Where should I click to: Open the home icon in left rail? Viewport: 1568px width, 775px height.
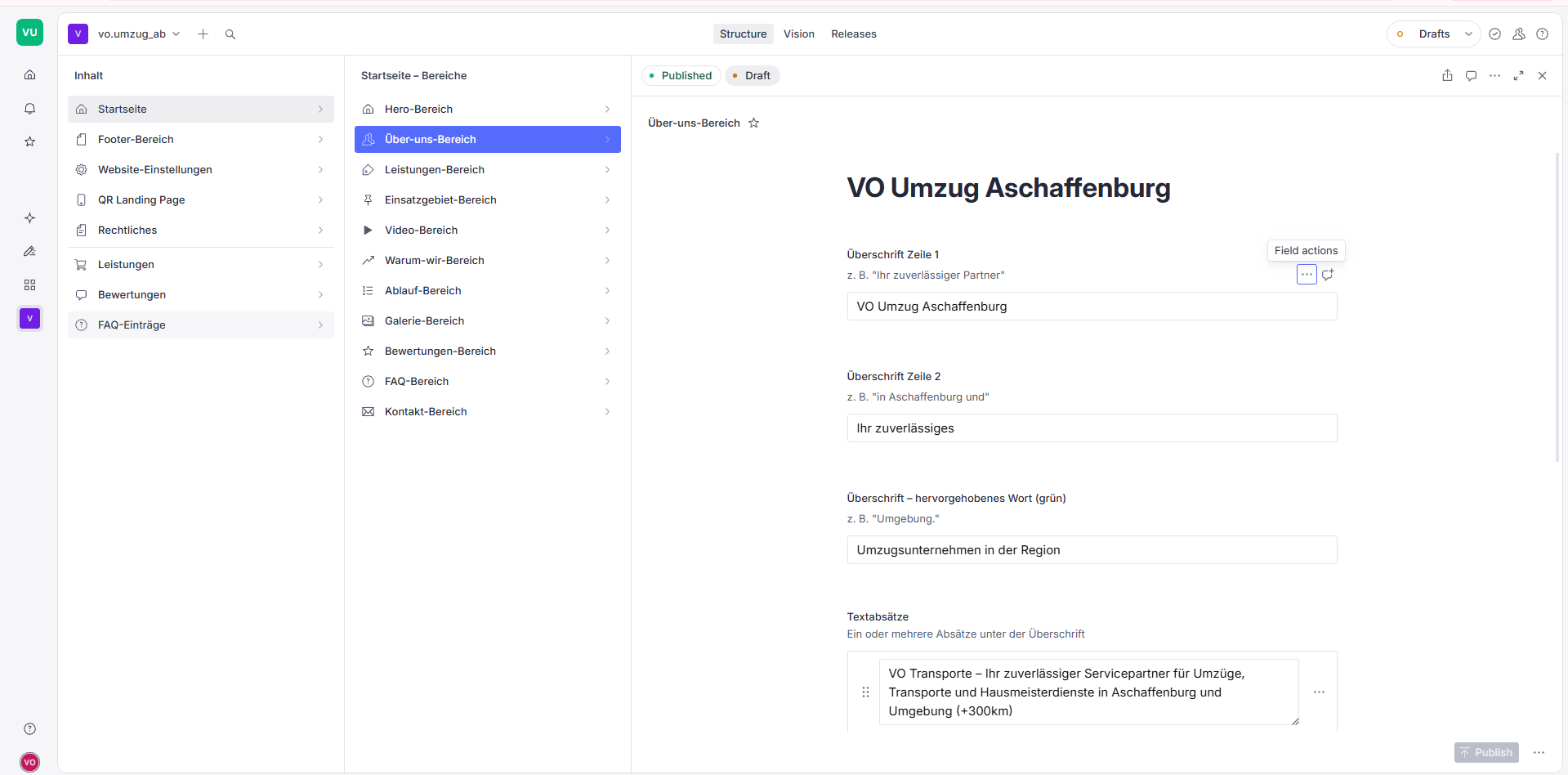[x=29, y=75]
